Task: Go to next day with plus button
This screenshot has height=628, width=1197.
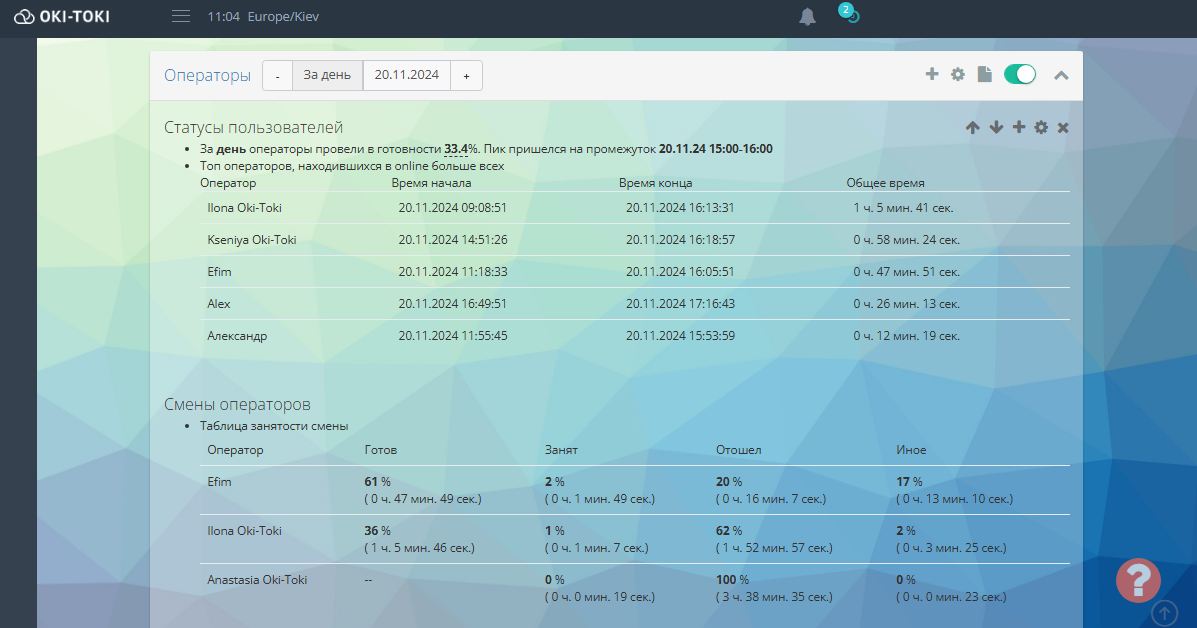Action: (x=466, y=76)
